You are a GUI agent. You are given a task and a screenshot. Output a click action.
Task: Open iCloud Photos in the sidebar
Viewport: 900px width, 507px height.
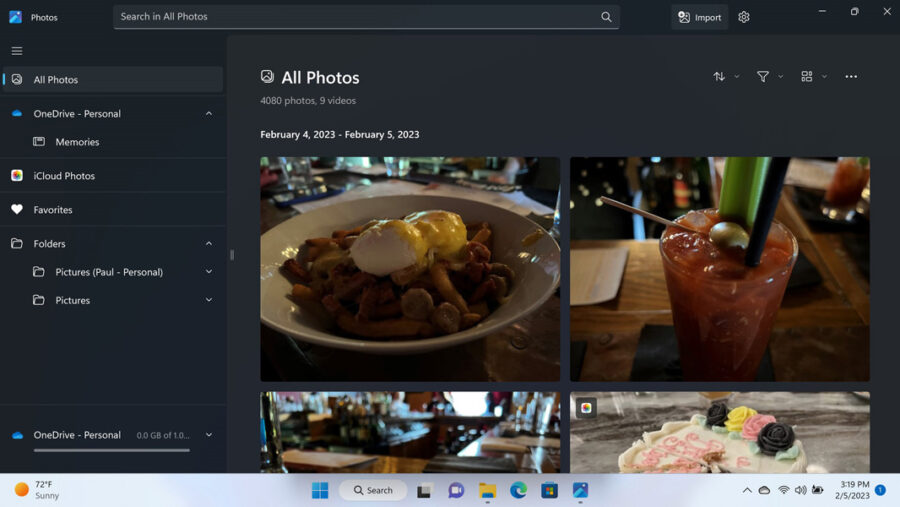[64, 176]
